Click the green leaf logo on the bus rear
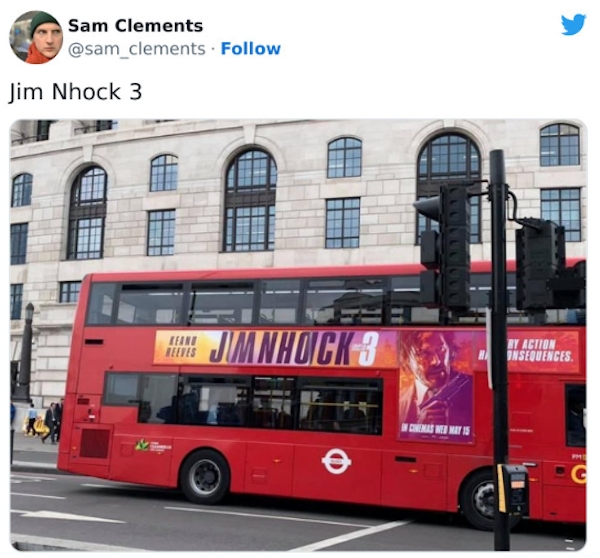Screen dimensions: 600x558 pos(142,445)
